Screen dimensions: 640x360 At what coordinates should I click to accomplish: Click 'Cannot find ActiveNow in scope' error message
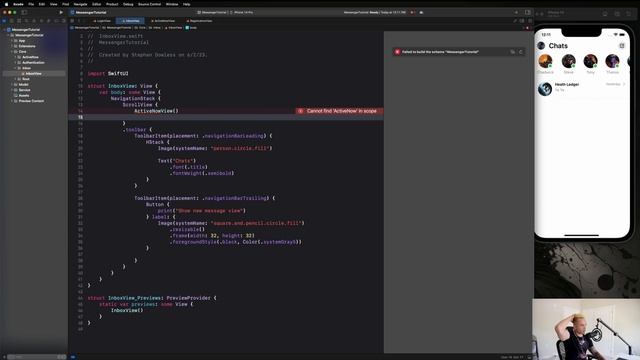342,111
